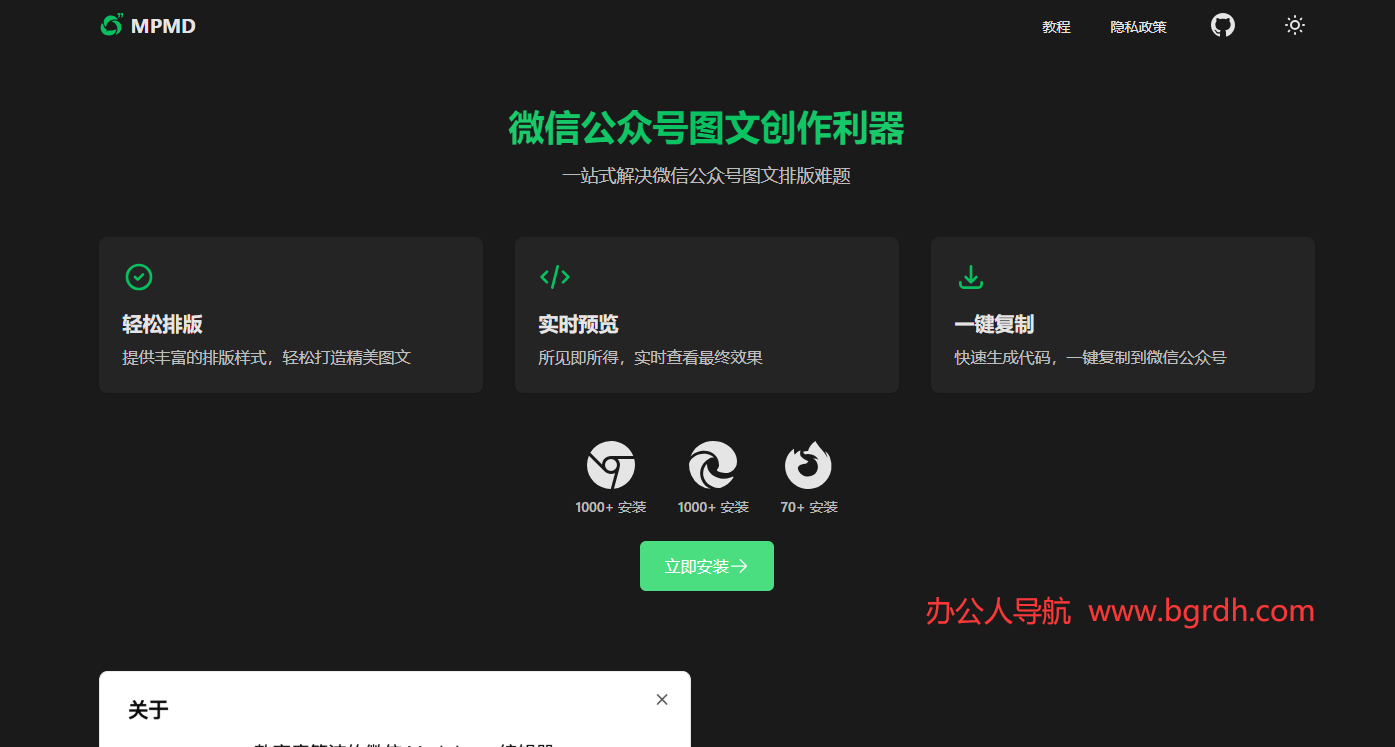The height and width of the screenshot is (747, 1395).
Task: Click the code </> icon on the 实时预览 card
Action: (555, 277)
